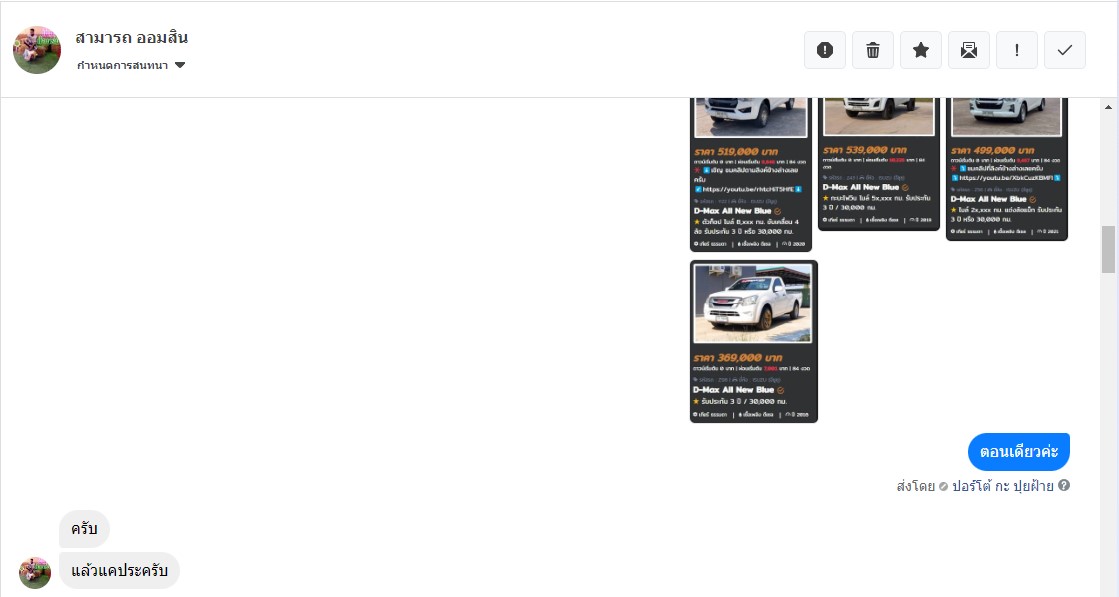Select the แล้วแคประครับ message bubble
The height and width of the screenshot is (597, 1119).
[x=119, y=571]
